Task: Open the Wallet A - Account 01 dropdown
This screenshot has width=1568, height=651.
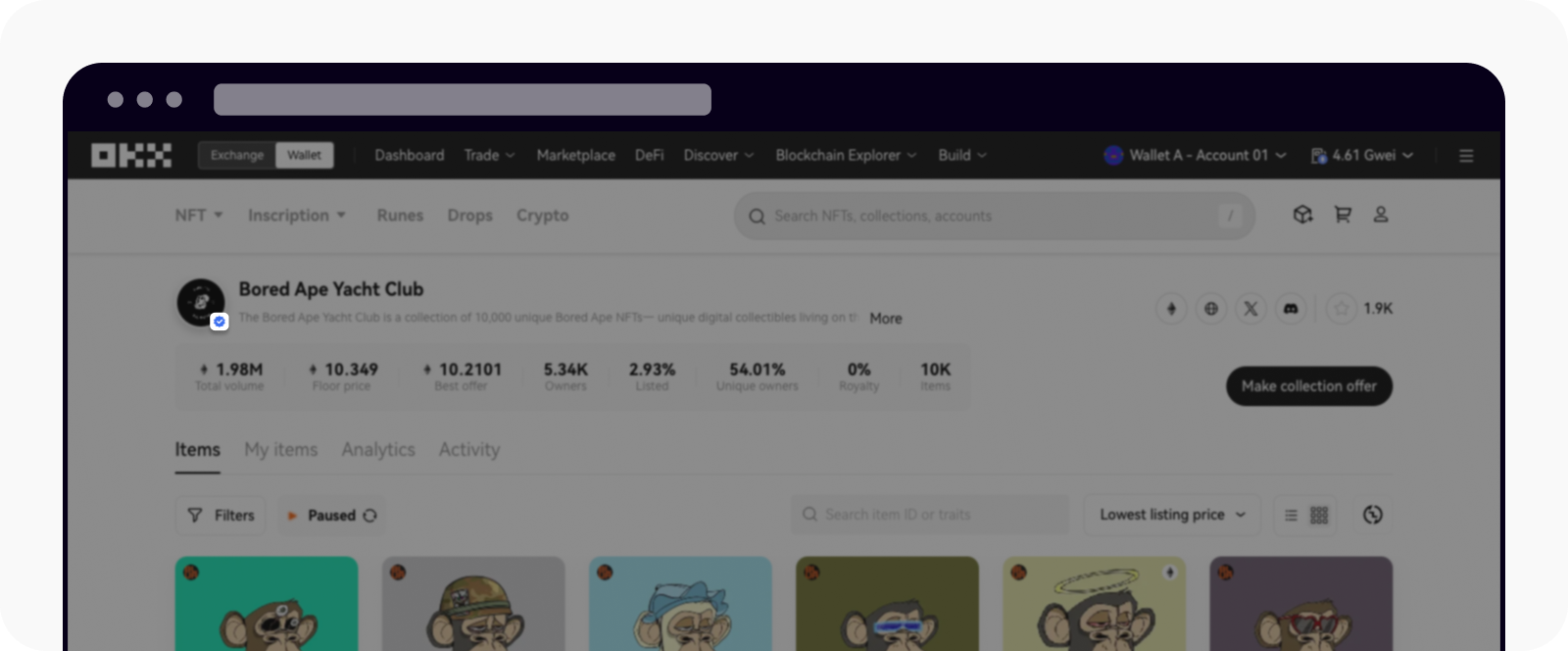Action: 1195,155
